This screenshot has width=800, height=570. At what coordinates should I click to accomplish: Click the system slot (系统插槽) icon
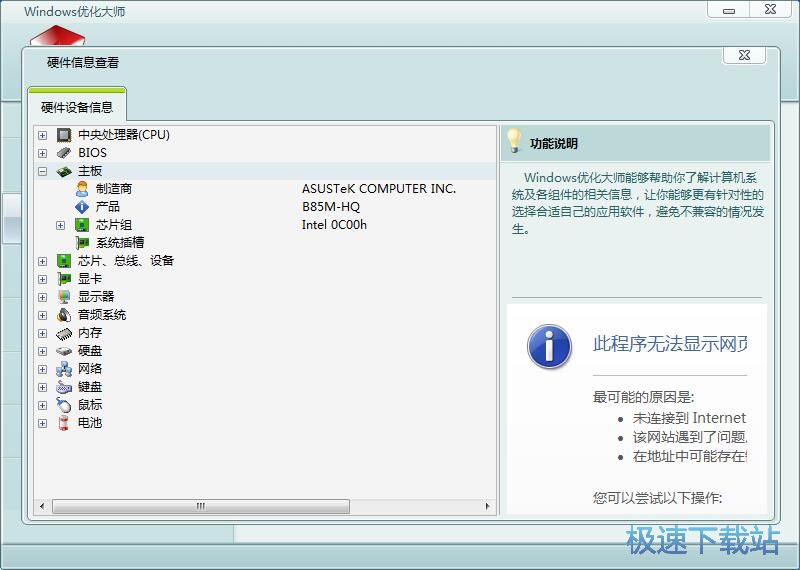point(82,243)
